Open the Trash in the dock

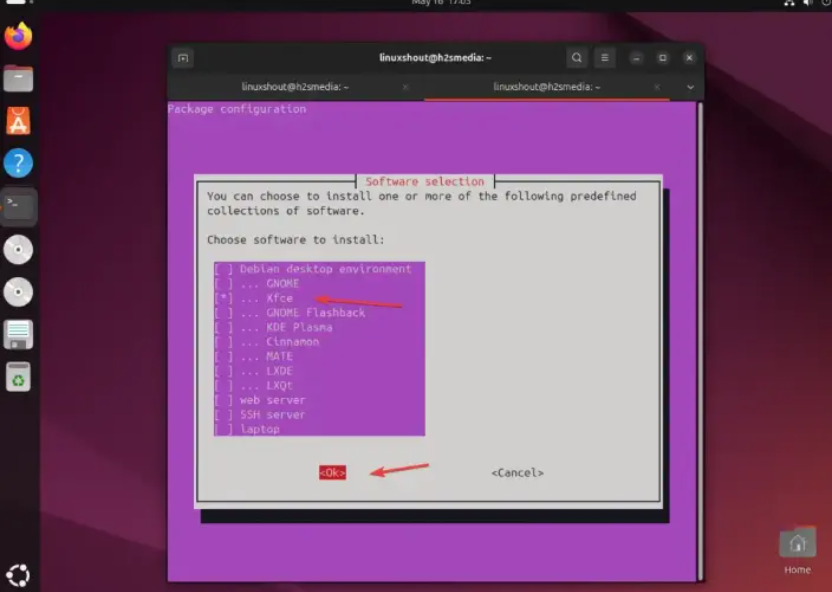18,377
